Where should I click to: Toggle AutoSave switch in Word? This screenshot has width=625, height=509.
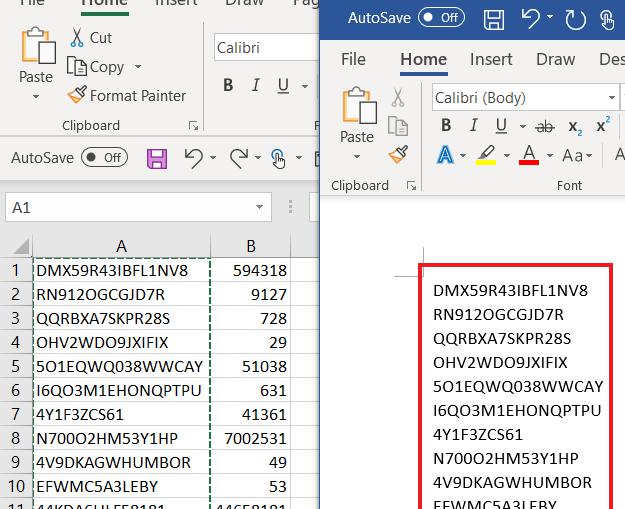coord(441,18)
